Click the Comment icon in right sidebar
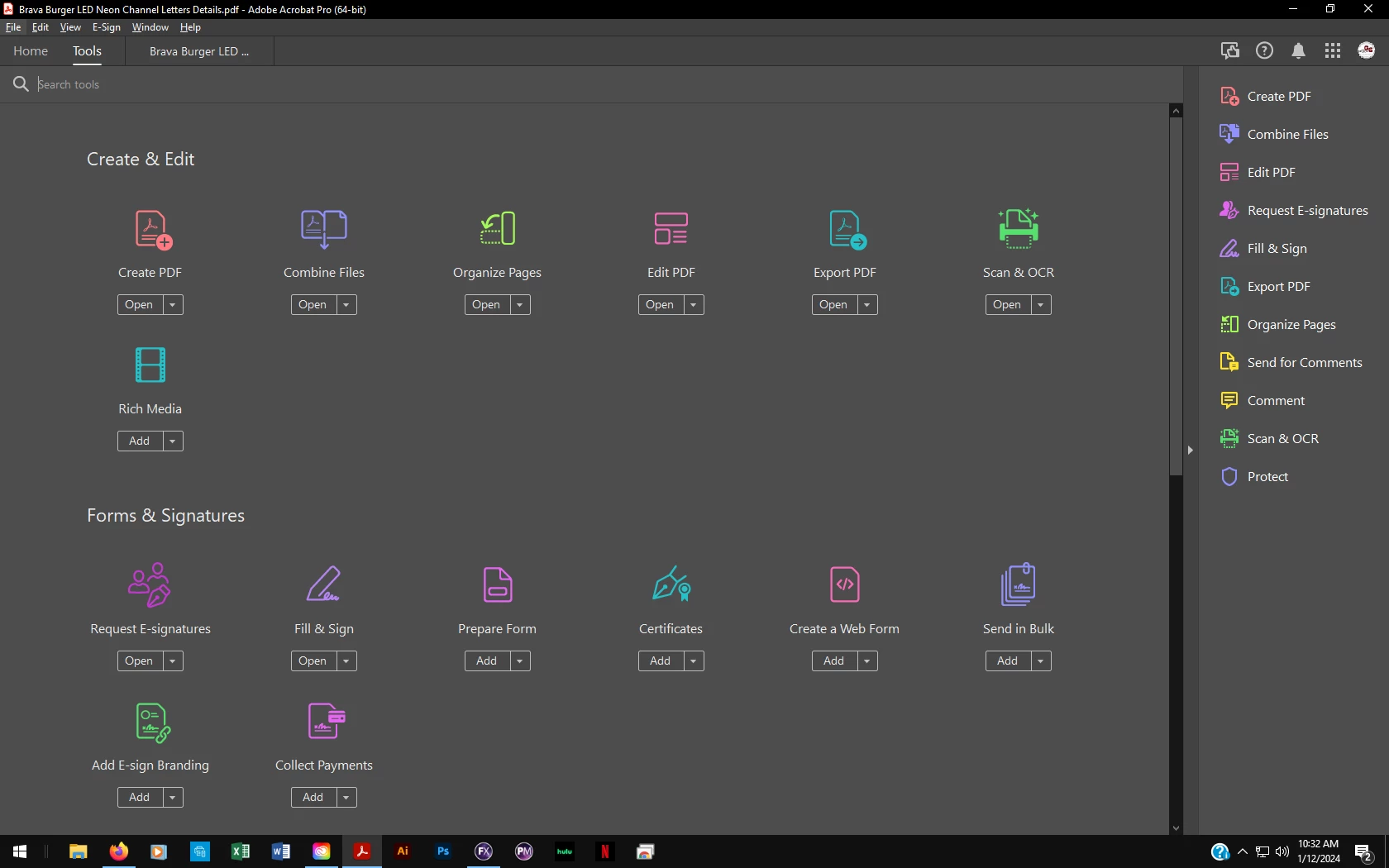1389x868 pixels. 1229,401
